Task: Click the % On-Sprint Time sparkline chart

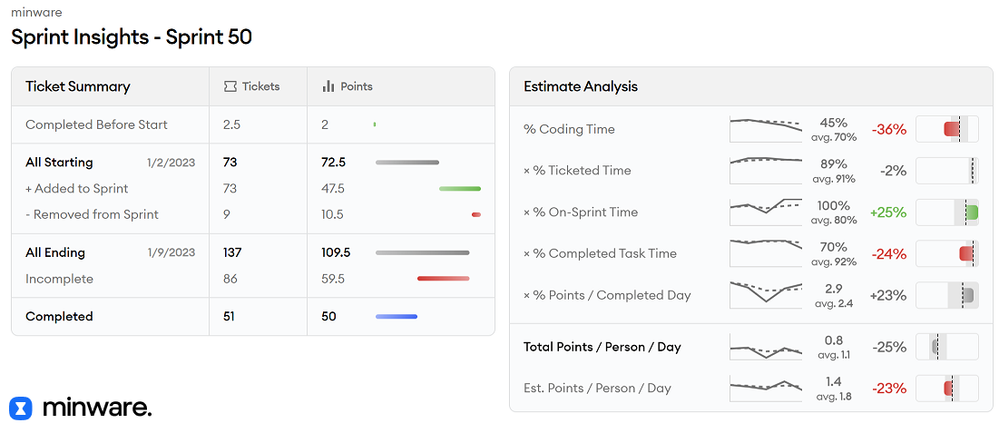Action: pyautogui.click(x=765, y=211)
